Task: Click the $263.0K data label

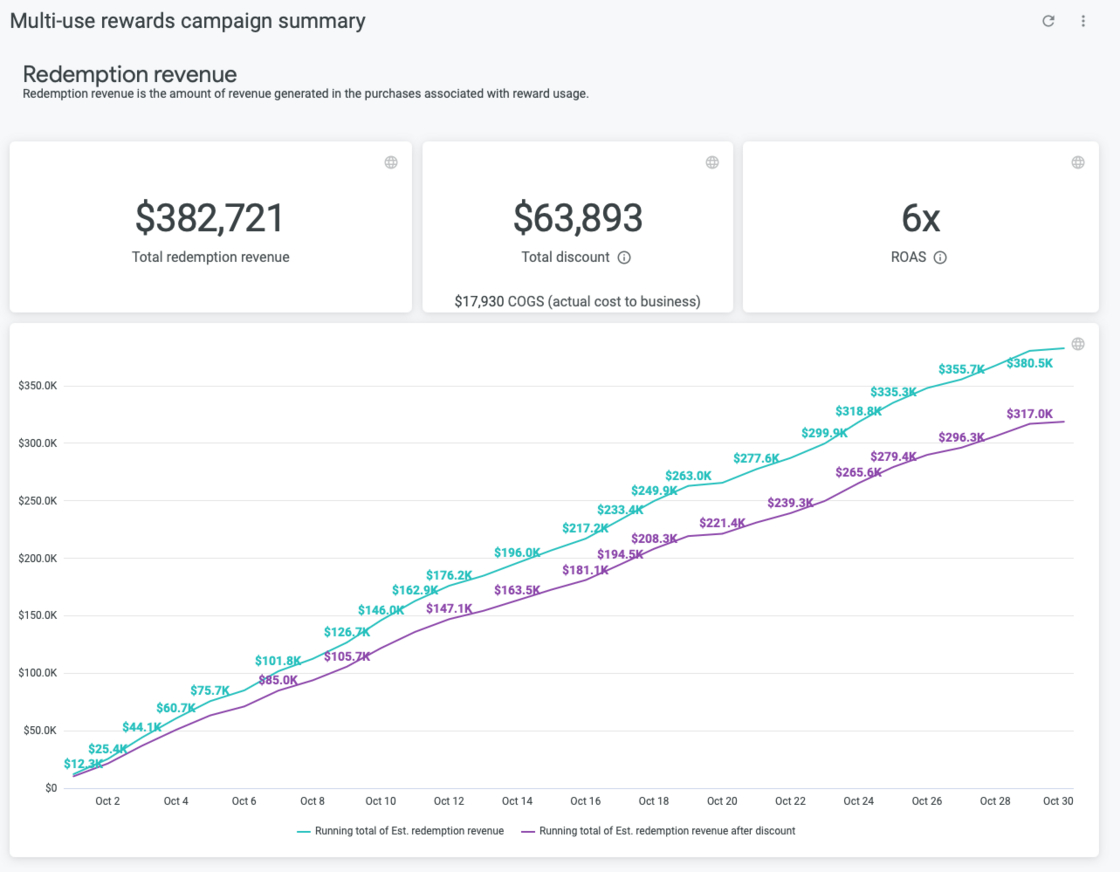Action: pos(689,476)
